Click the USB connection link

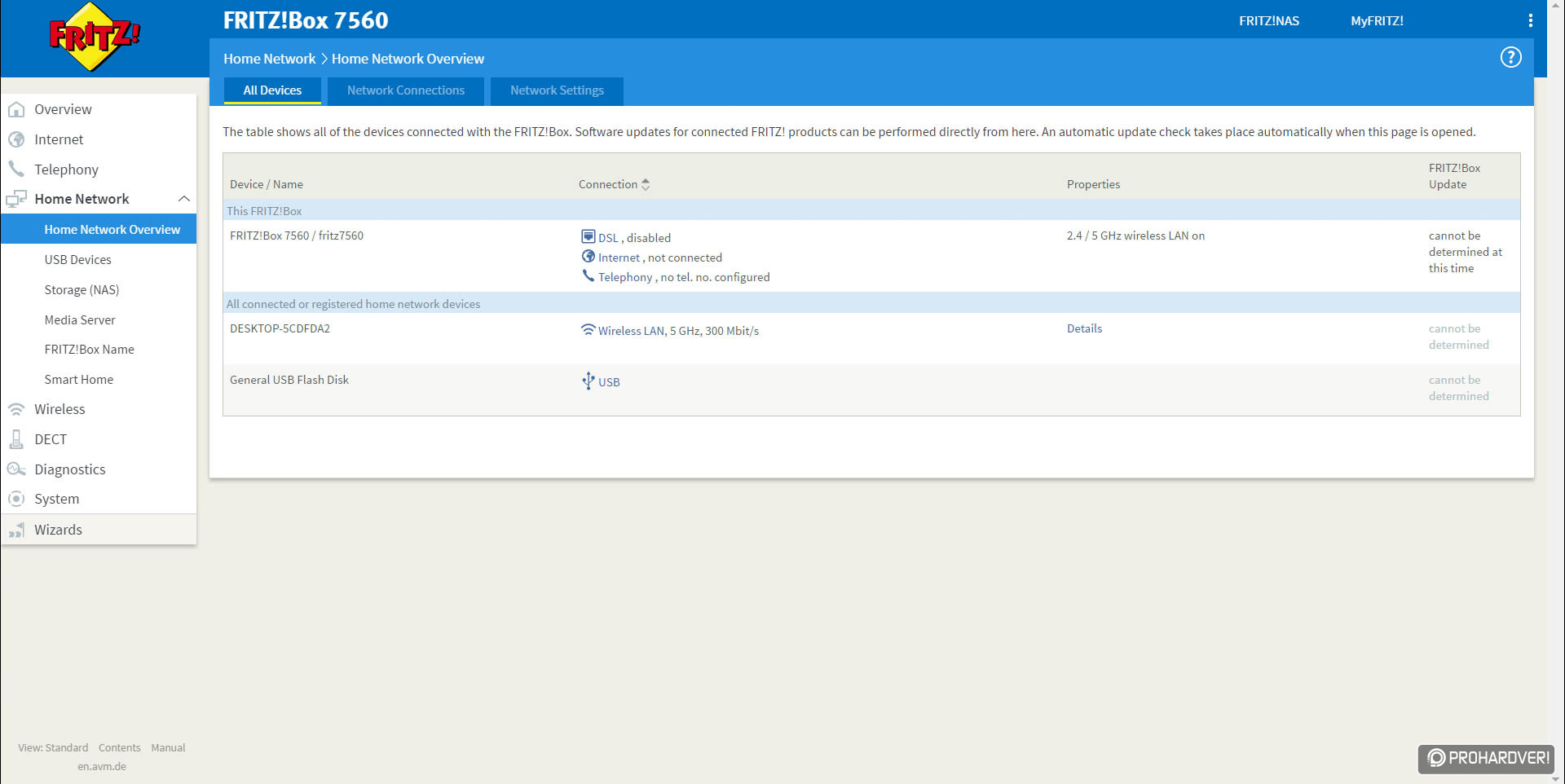coord(609,382)
